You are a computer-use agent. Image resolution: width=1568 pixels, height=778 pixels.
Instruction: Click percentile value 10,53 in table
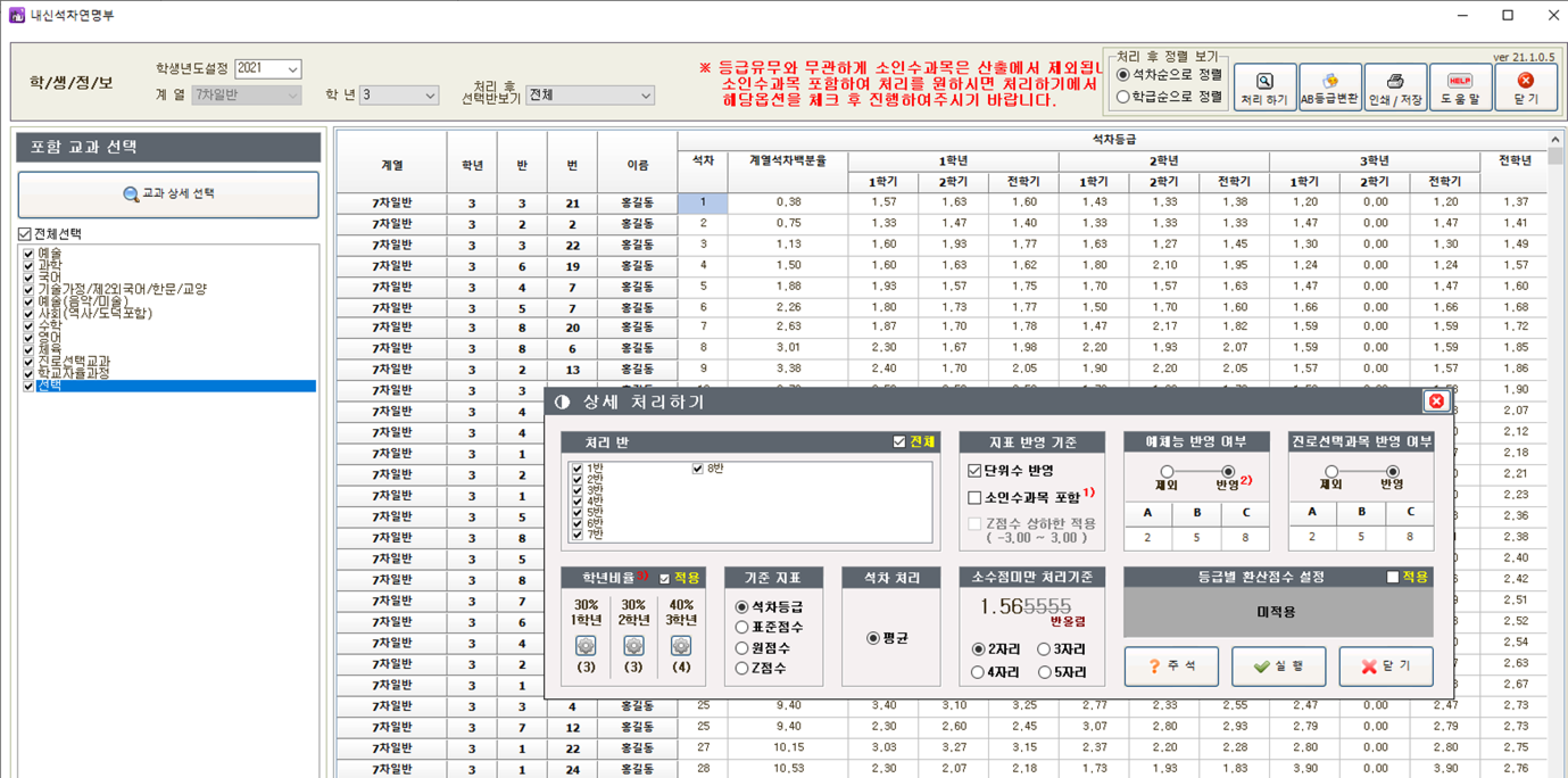click(789, 768)
